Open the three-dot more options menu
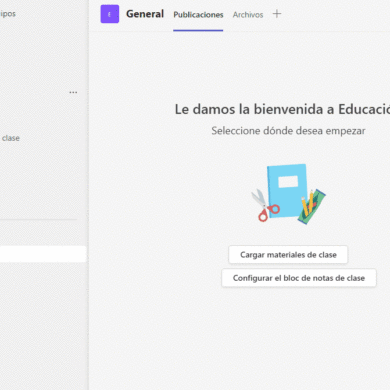This screenshot has width=390, height=390. click(73, 92)
